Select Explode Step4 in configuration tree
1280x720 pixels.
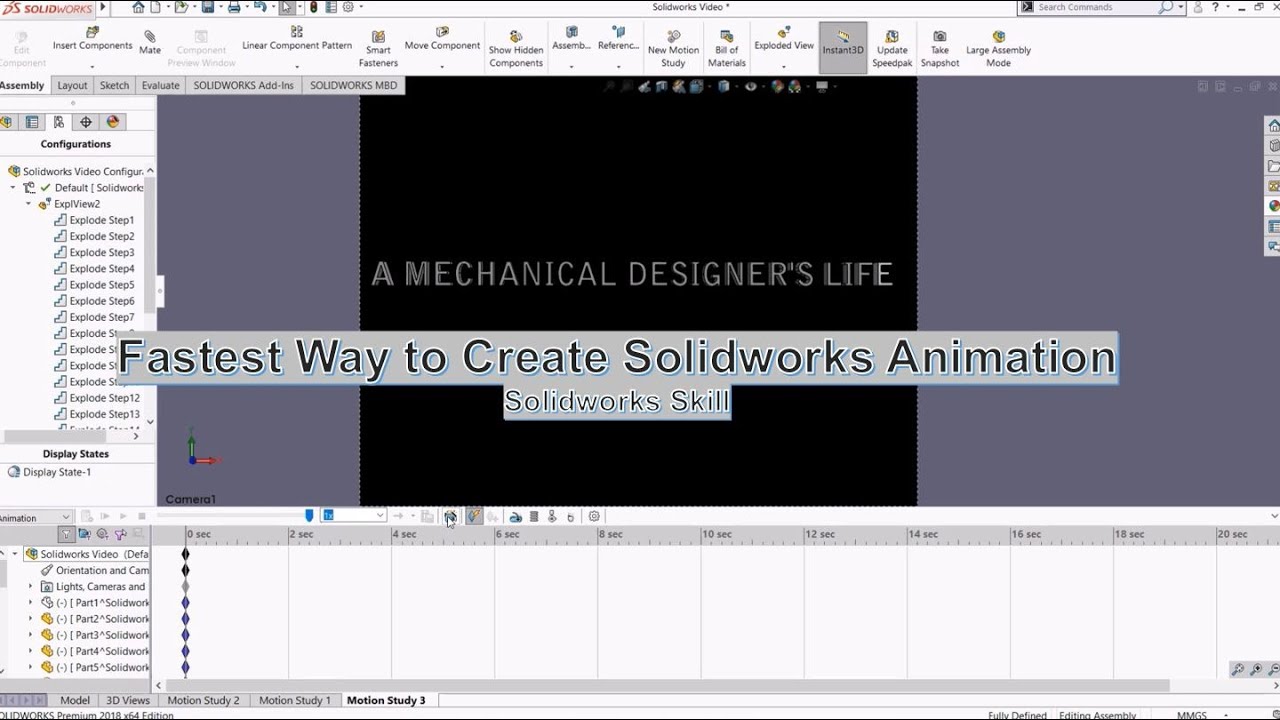tap(95, 268)
